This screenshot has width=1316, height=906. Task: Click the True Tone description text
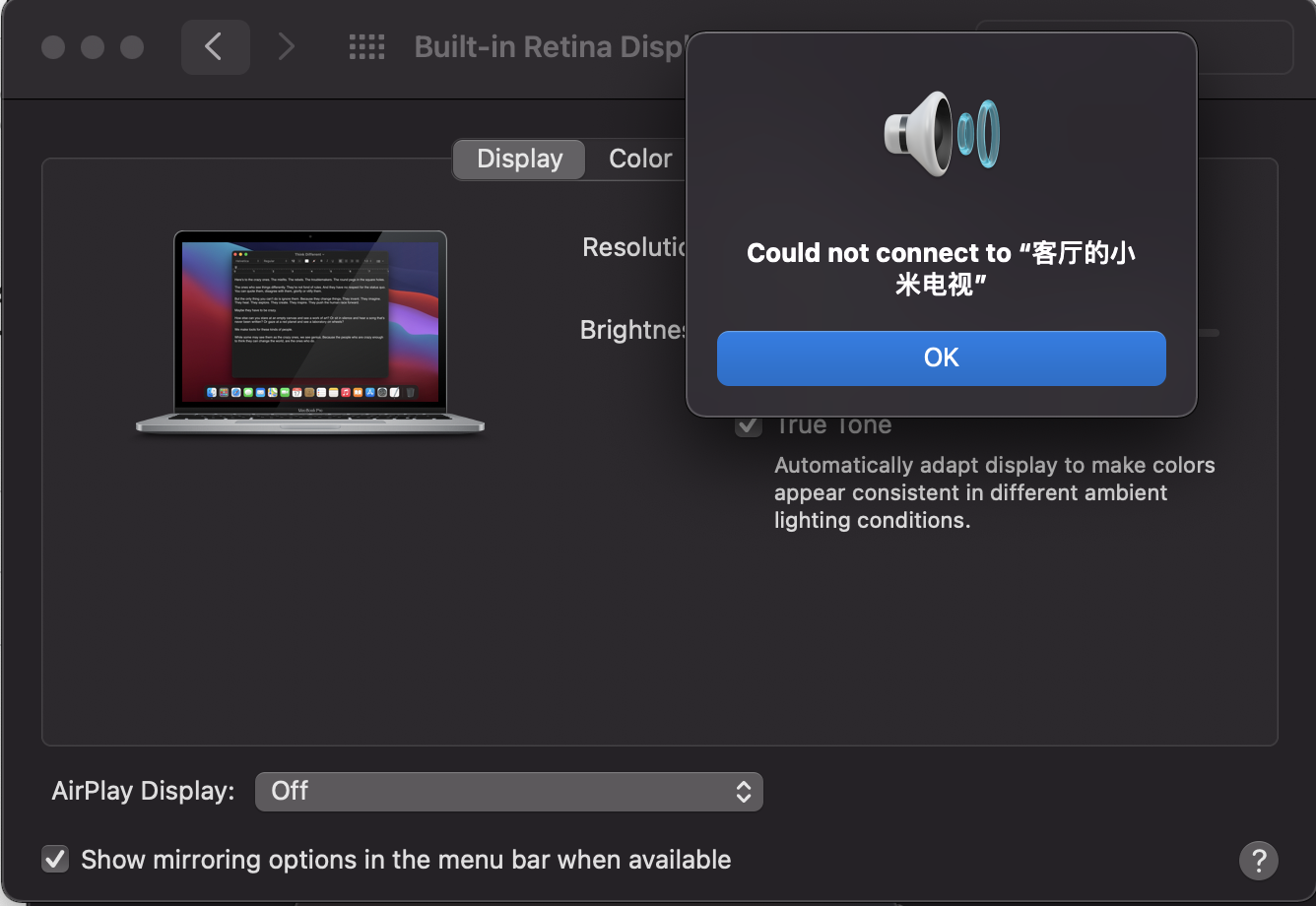click(995, 492)
